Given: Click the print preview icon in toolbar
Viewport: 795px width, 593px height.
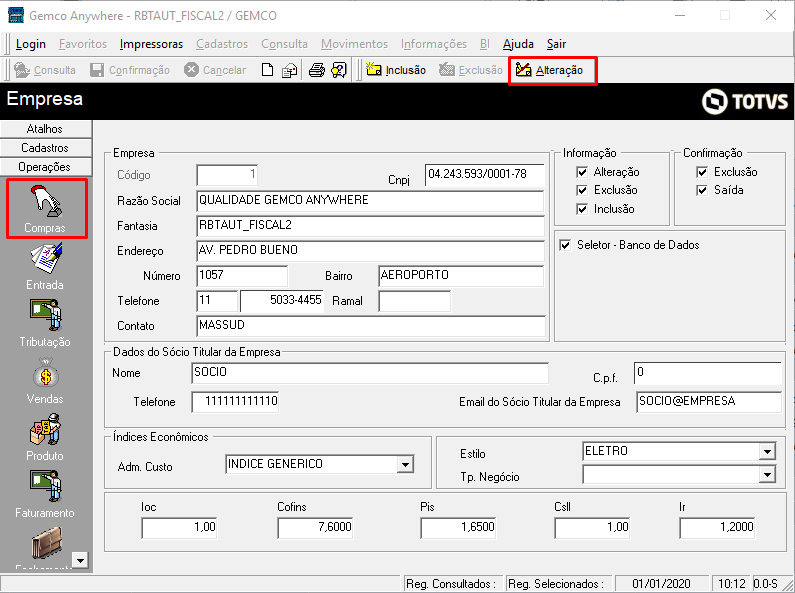Looking at the screenshot, I should (x=290, y=70).
